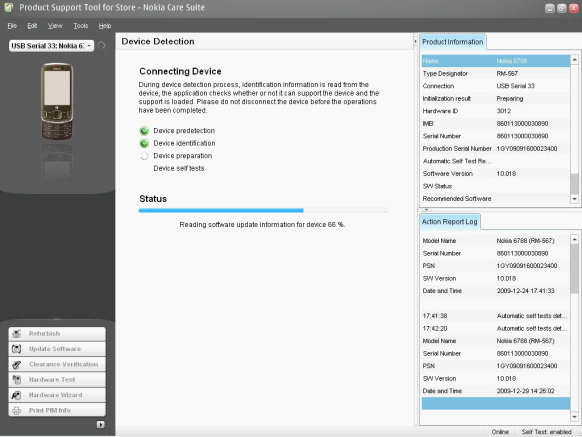
Task: Click the Product Information scrollbar thumb
Action: point(575,184)
